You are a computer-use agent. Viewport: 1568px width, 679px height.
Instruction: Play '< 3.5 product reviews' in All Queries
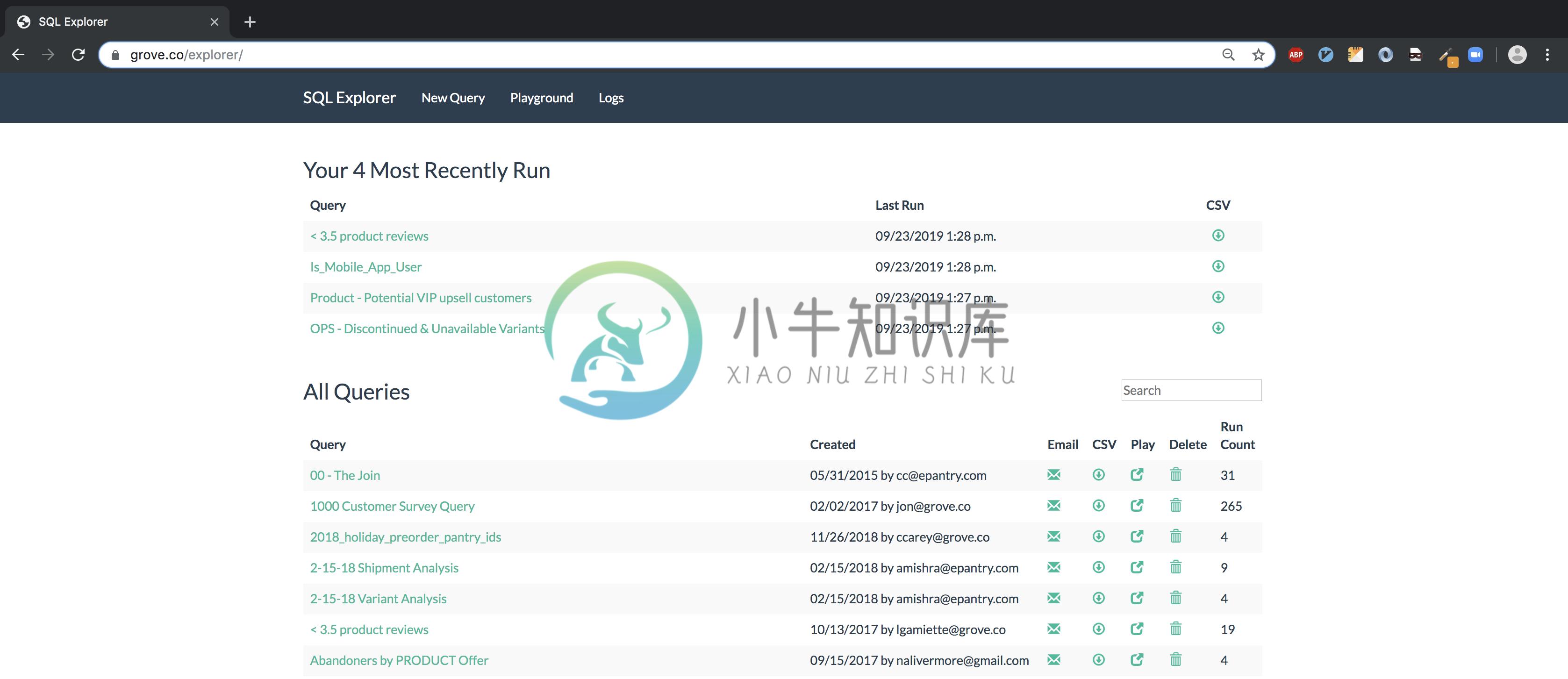pos(1137,629)
